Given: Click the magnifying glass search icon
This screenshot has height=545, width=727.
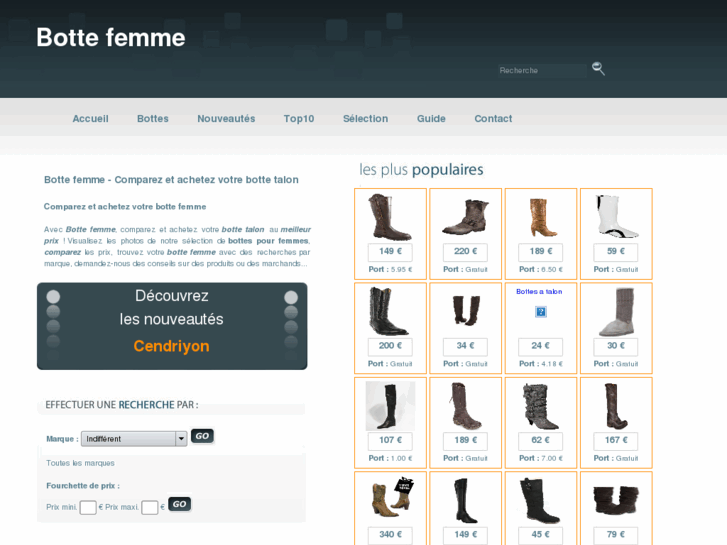Looking at the screenshot, I should [x=598, y=69].
